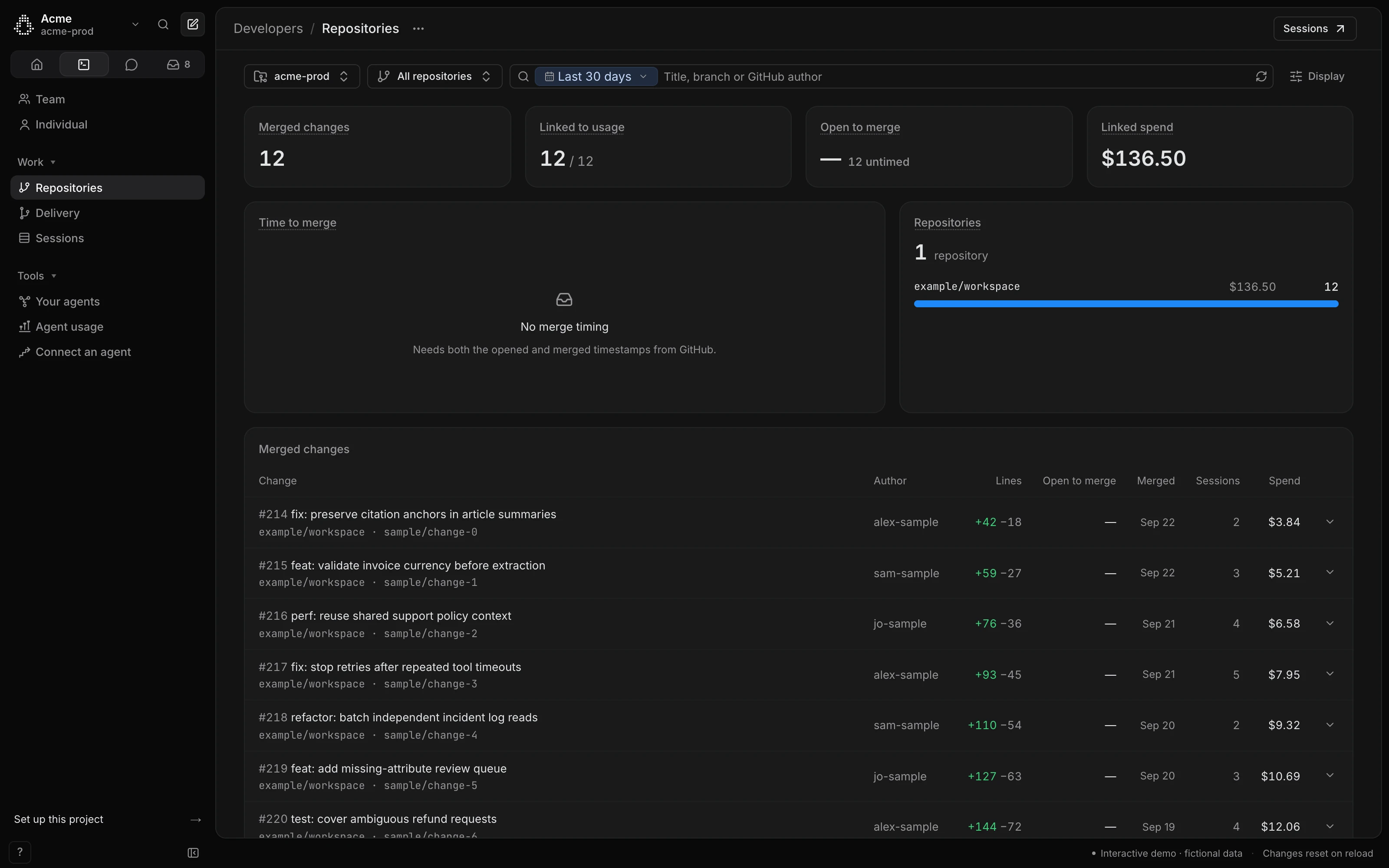Click the refresh icon in search bar
This screenshot has height=868, width=1389.
pyautogui.click(x=1261, y=76)
